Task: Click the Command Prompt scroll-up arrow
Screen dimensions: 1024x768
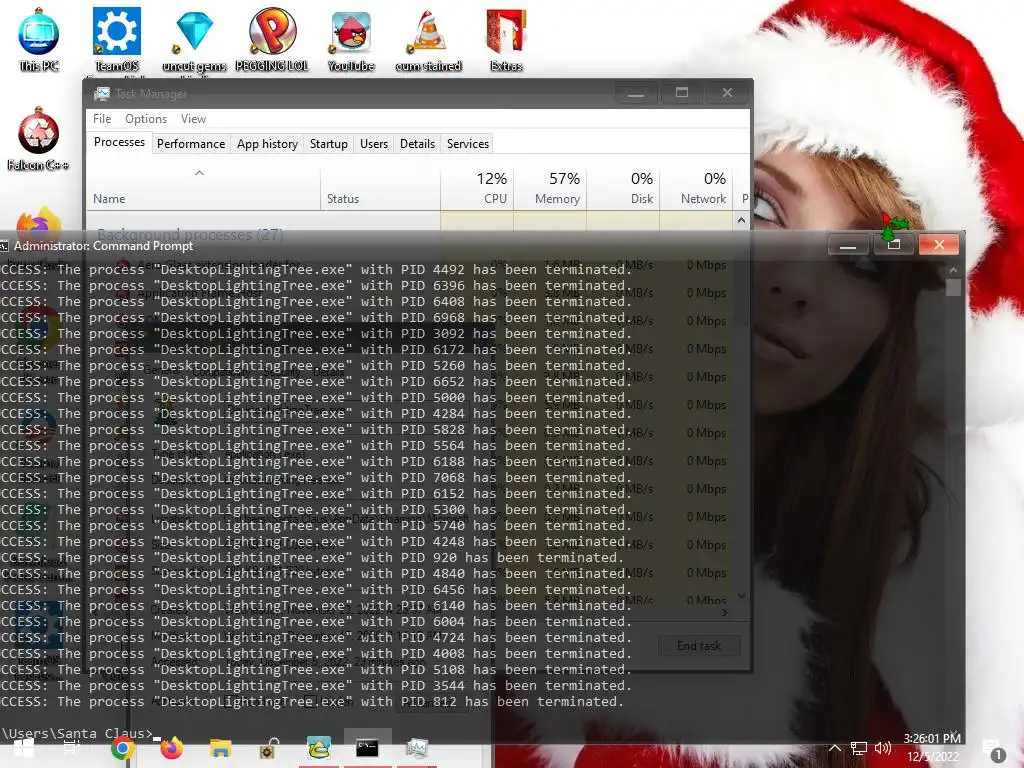Action: (x=953, y=270)
